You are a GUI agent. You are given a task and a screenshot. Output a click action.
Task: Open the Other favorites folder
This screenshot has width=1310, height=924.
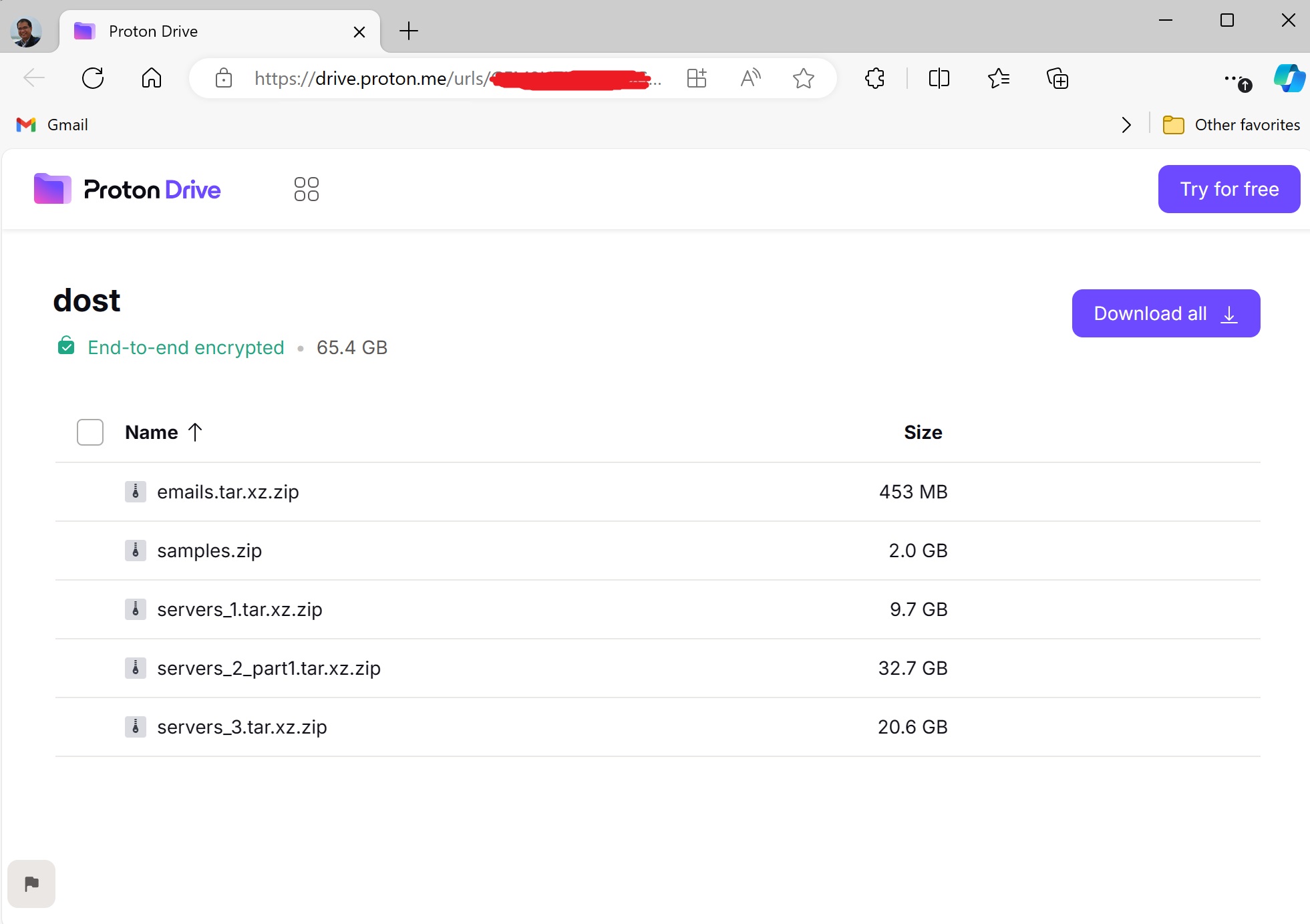click(1231, 125)
